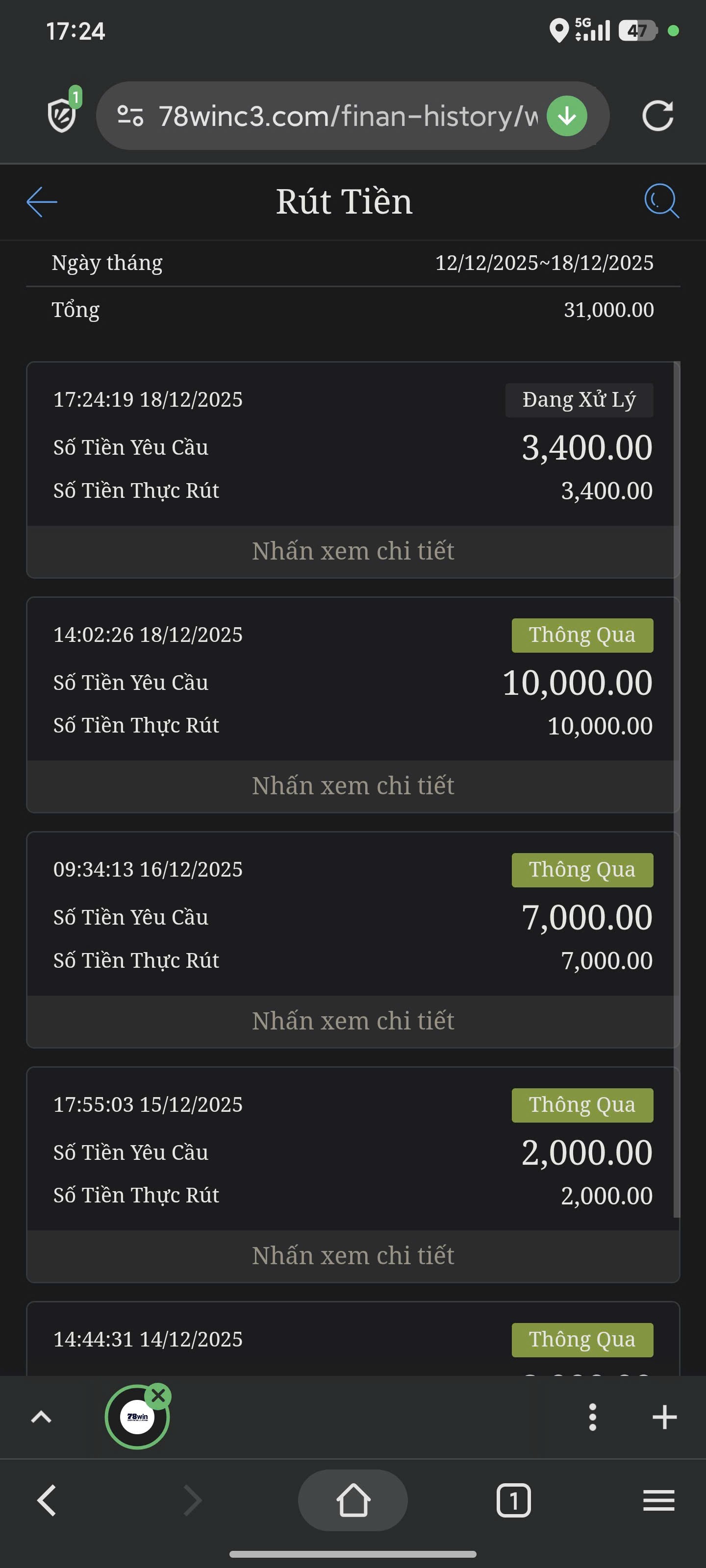This screenshot has width=706, height=1568.
Task: Open site settings icon in address bar
Action: (x=130, y=116)
